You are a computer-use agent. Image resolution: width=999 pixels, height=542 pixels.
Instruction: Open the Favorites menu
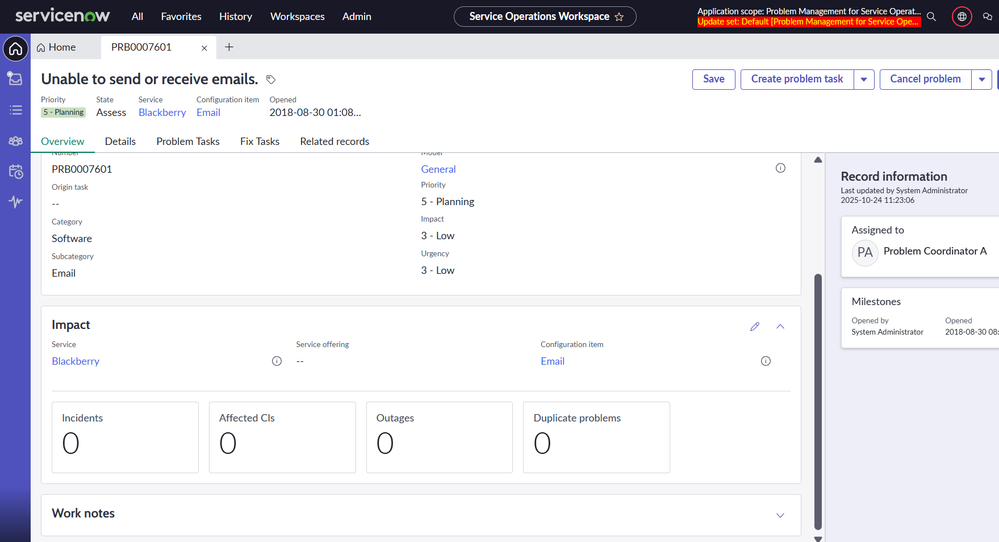[181, 17]
